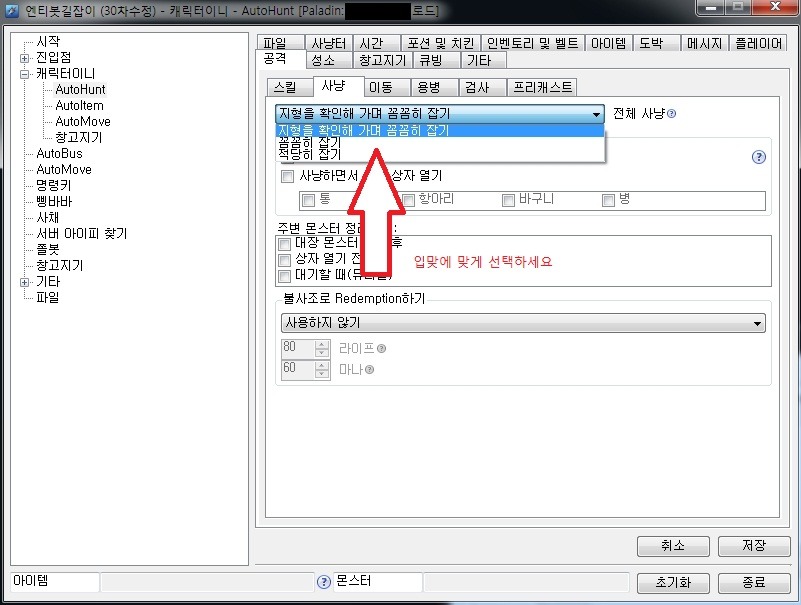This screenshot has width=801, height=605.
Task: Open hunting mode dropdown arrow
Action: pos(596,114)
